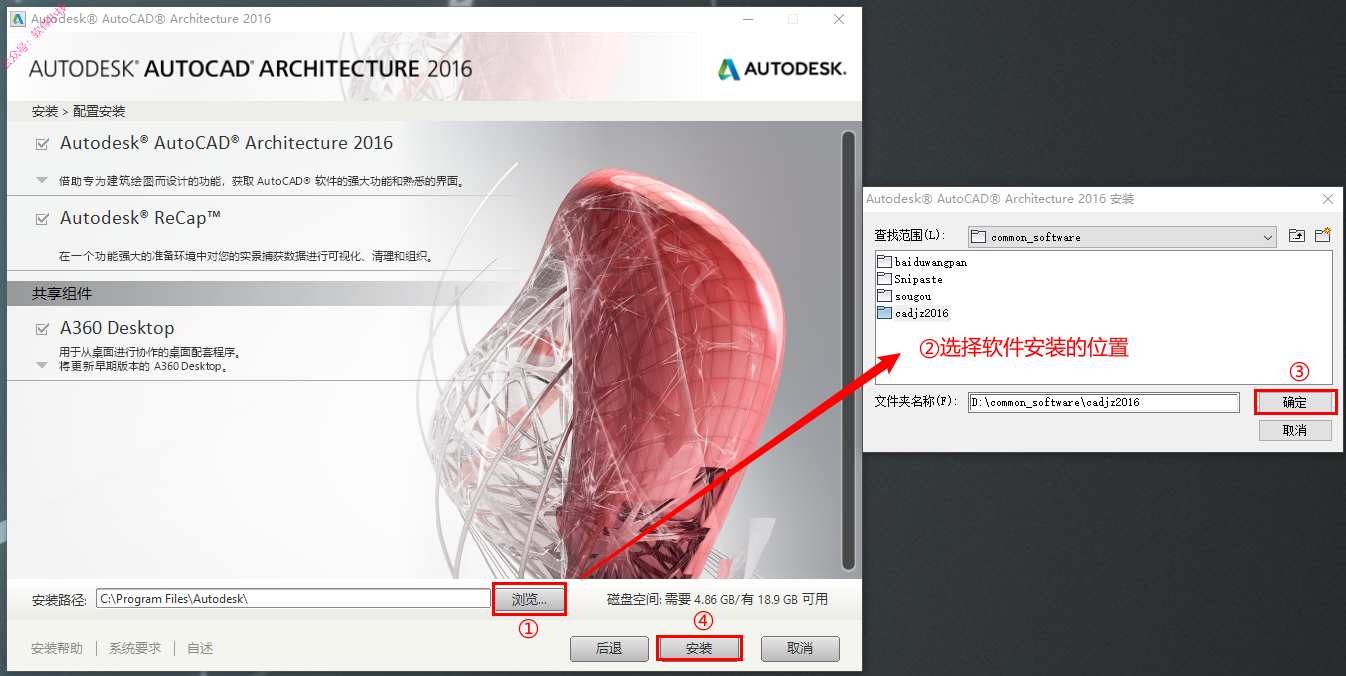
Task: Open the 系统要求 link
Action: coord(135,648)
